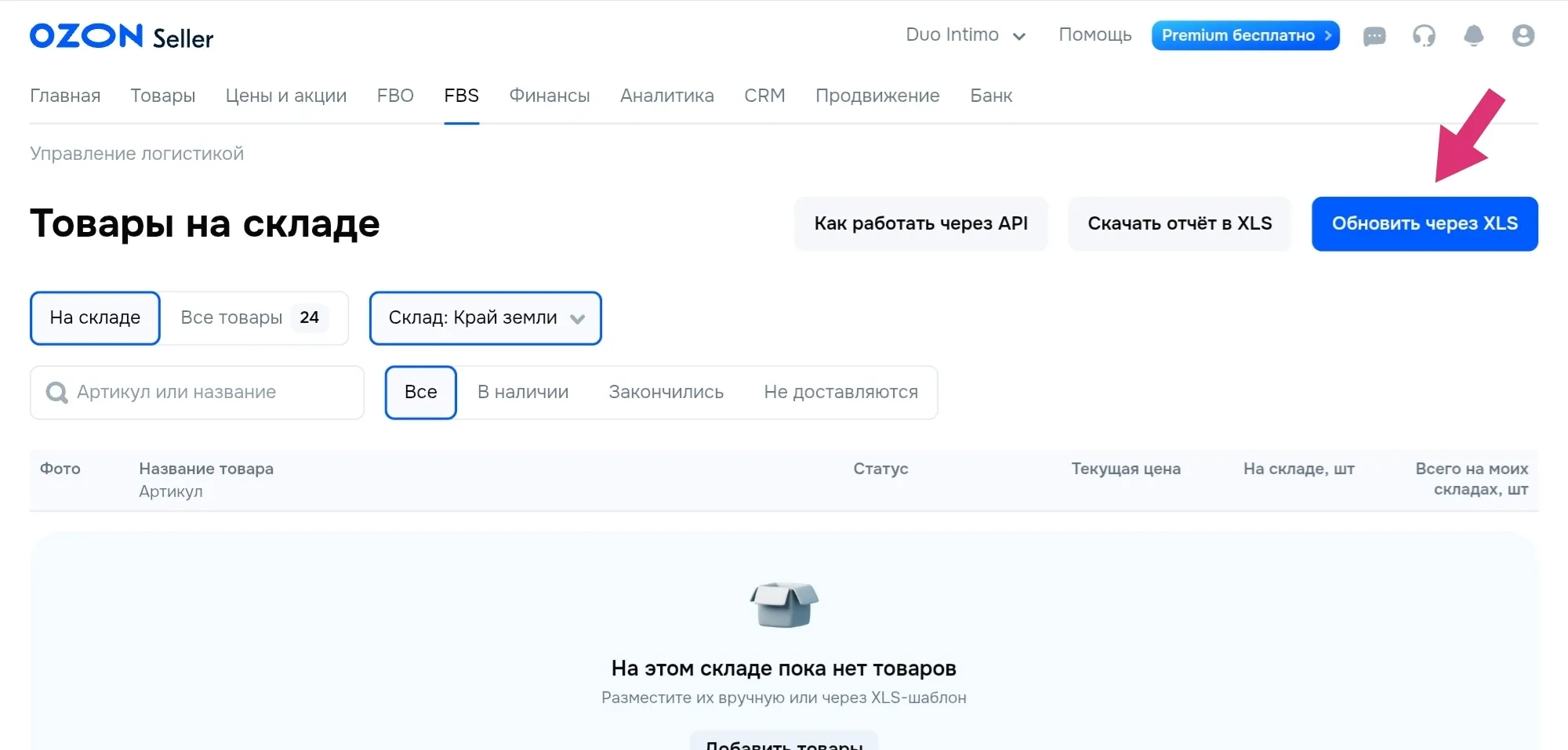This screenshot has width=1568, height=750.
Task: Open the user profile avatar icon
Action: [x=1523, y=36]
